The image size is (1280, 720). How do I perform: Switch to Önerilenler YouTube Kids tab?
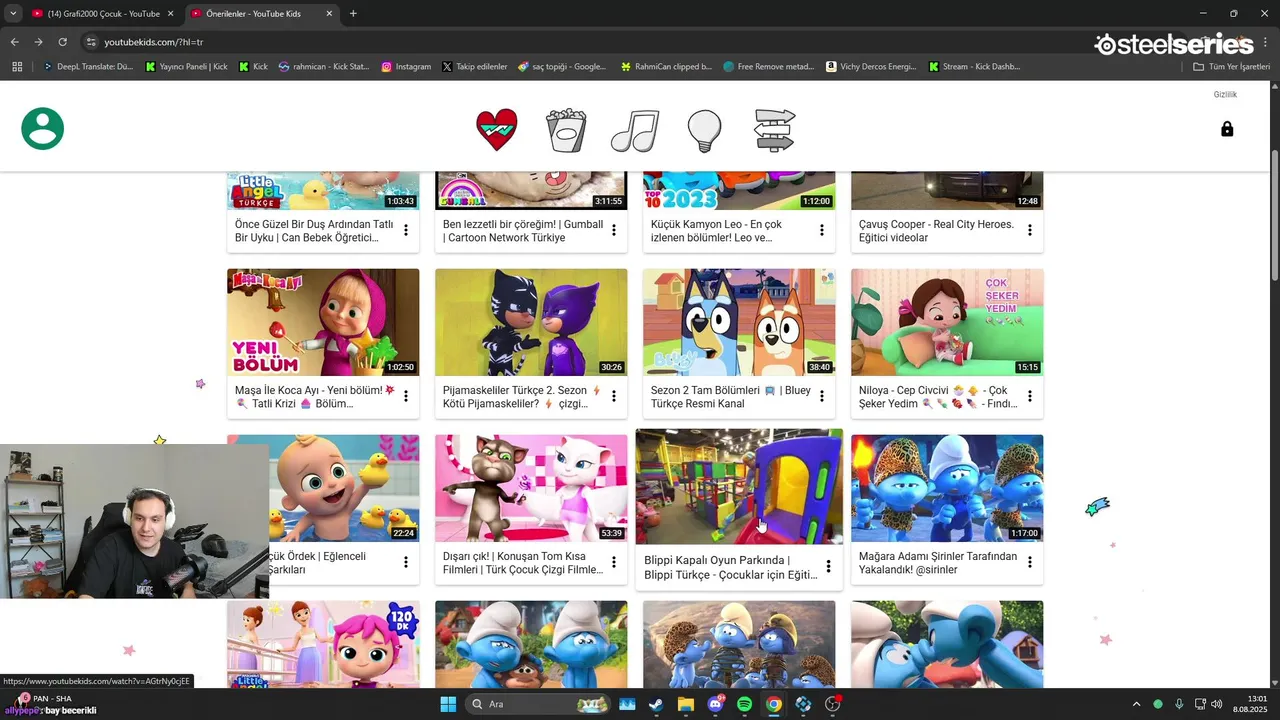click(264, 14)
